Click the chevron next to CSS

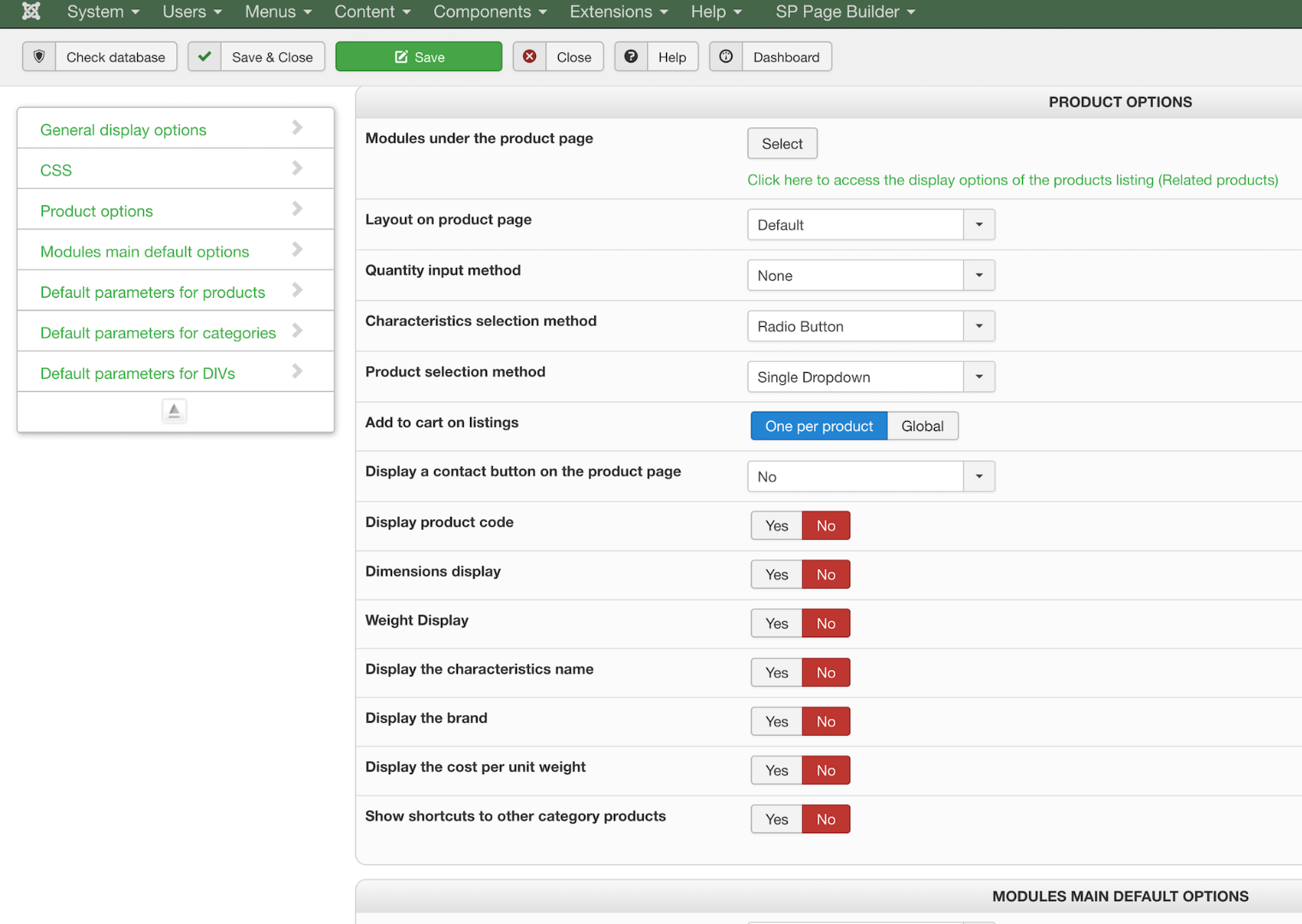[x=297, y=169]
